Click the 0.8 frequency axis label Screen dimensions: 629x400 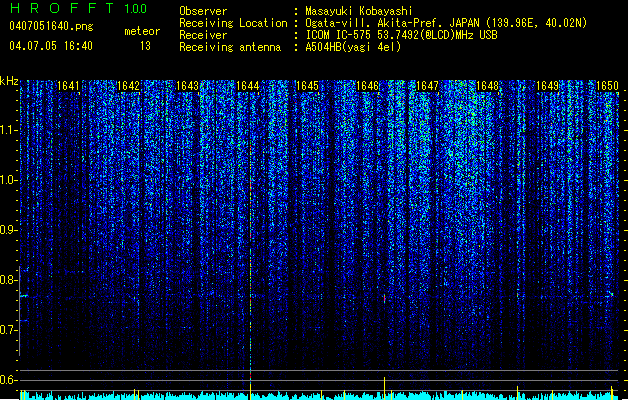coord(9,280)
